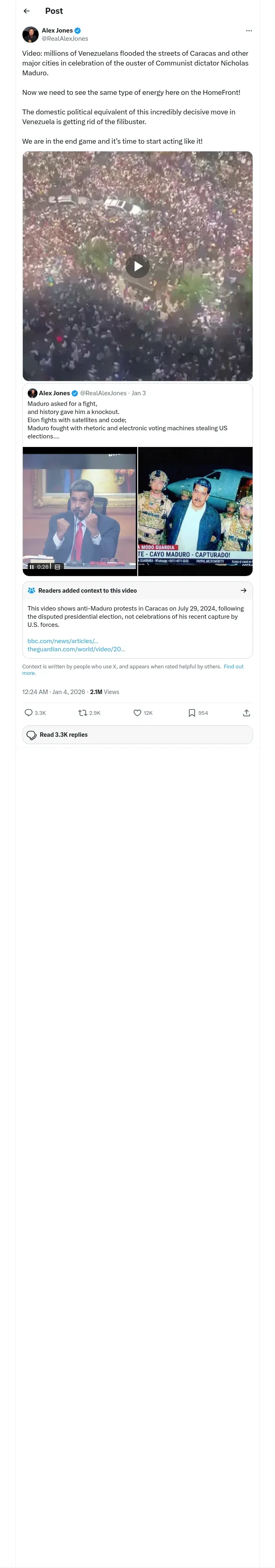The image size is (275, 1568).
Task: Like the post with heart icon
Action: coord(137,713)
